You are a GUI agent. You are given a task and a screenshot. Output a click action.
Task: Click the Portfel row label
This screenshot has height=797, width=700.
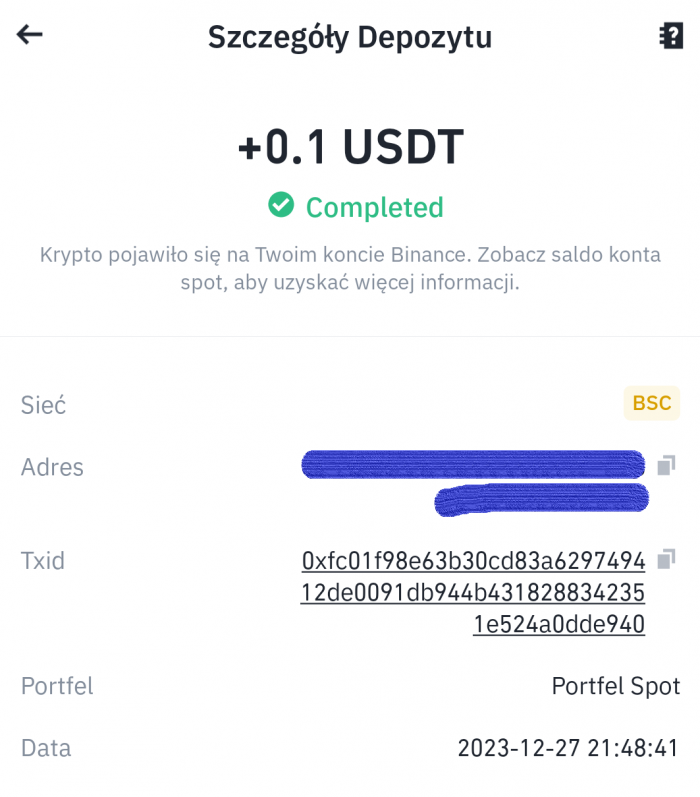[x=57, y=686]
